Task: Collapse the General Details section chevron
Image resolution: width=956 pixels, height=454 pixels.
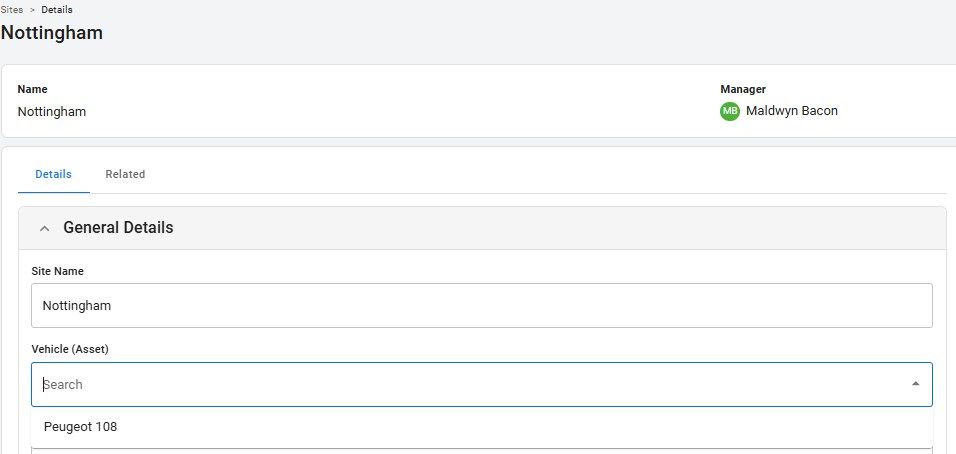Action: coord(44,228)
